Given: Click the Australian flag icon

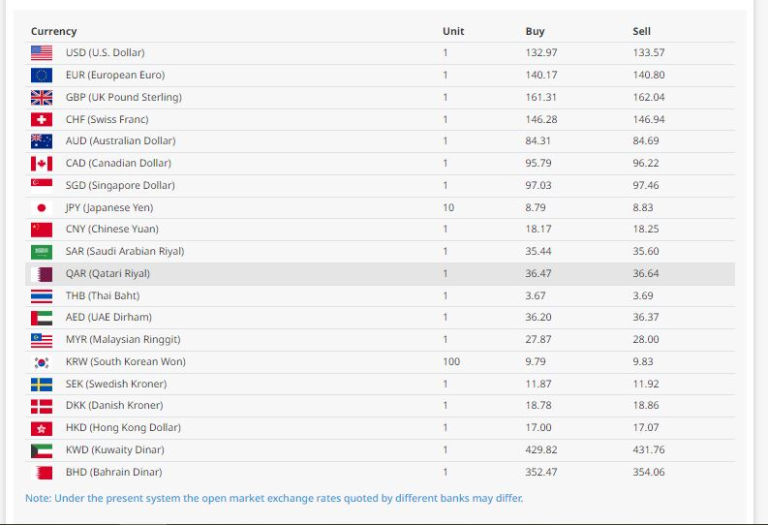Looking at the screenshot, I should [41, 141].
